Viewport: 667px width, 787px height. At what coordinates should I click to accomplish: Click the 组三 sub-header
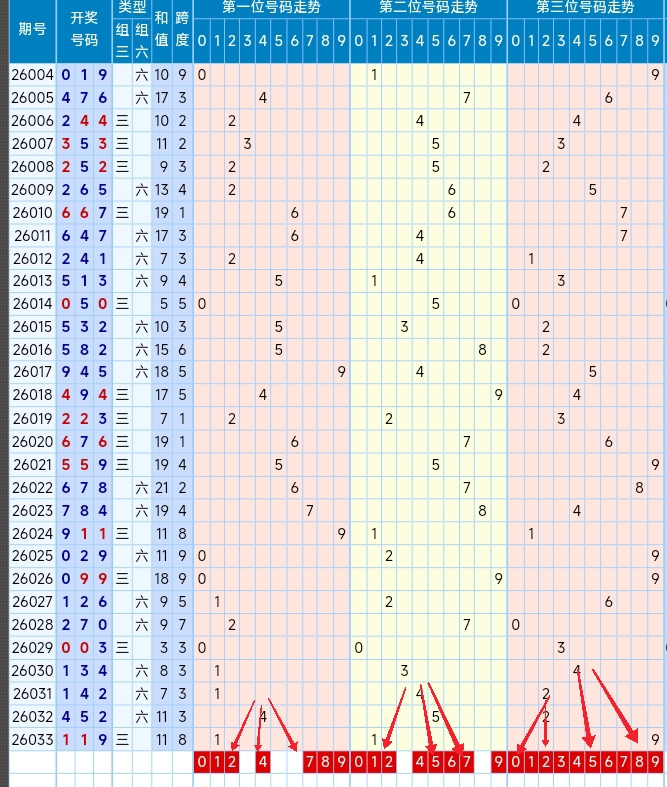122,40
